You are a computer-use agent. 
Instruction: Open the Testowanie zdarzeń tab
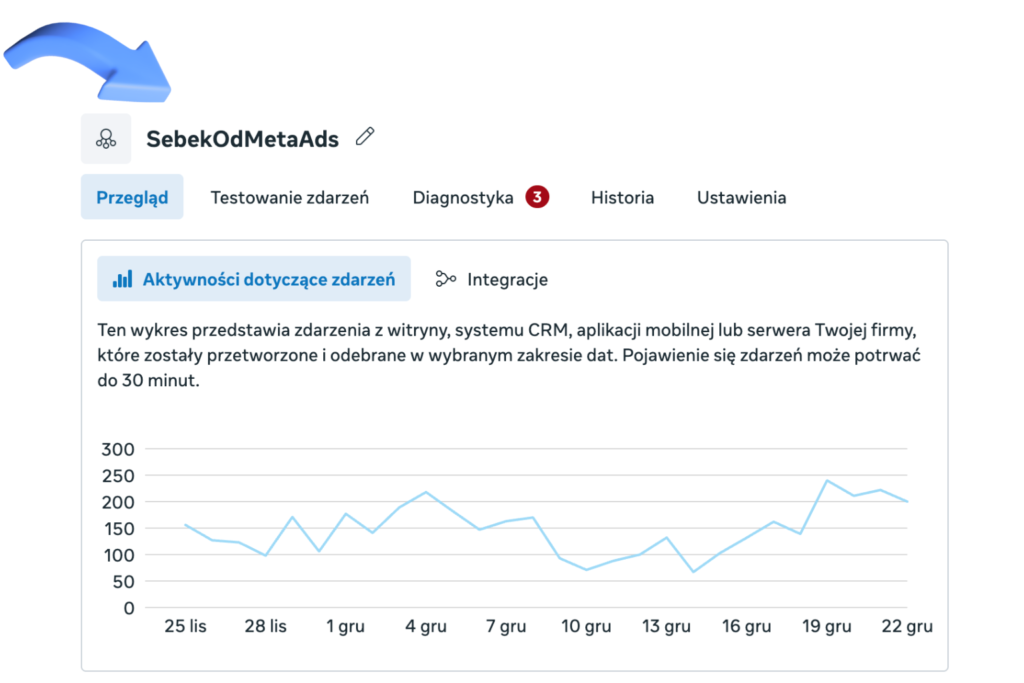[x=289, y=198]
